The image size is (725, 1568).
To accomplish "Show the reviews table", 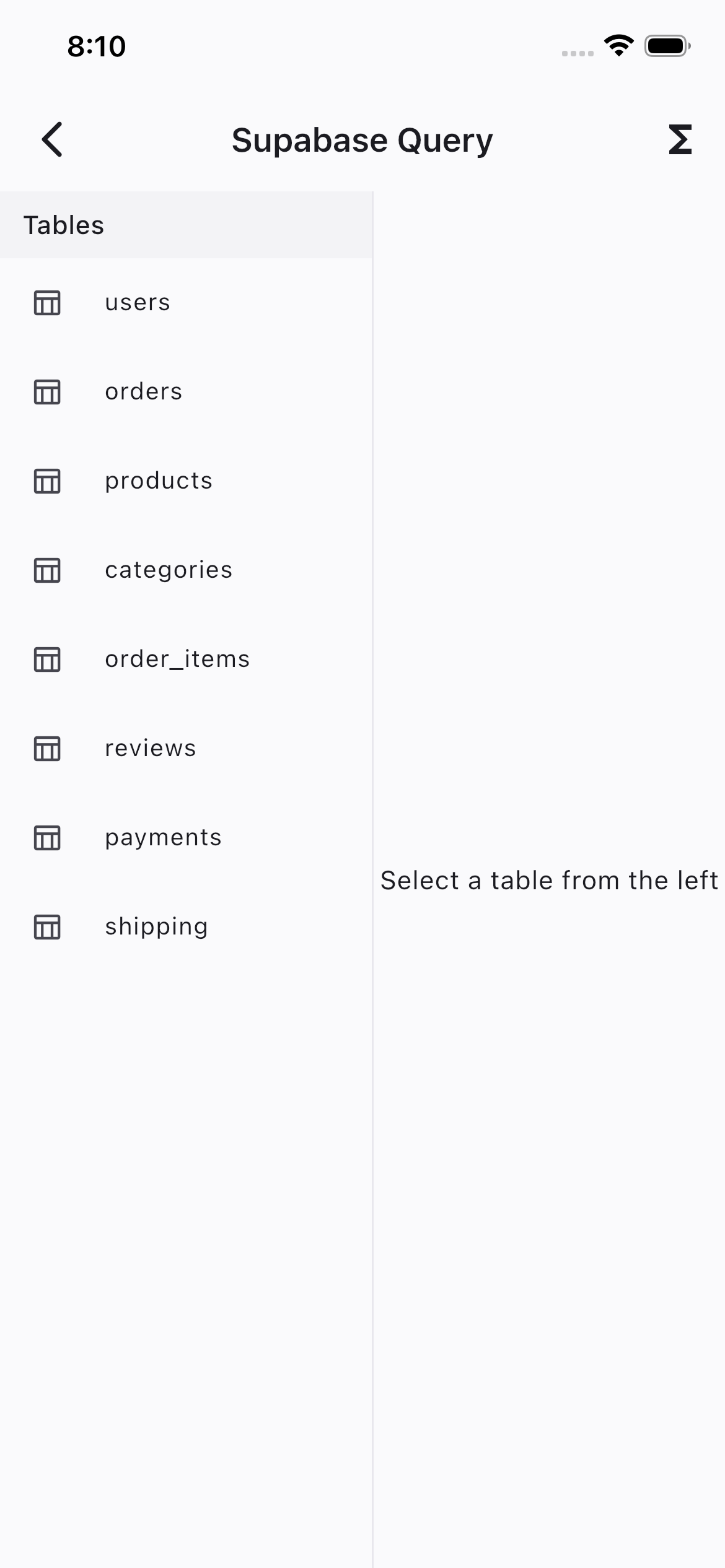I will coord(151,749).
